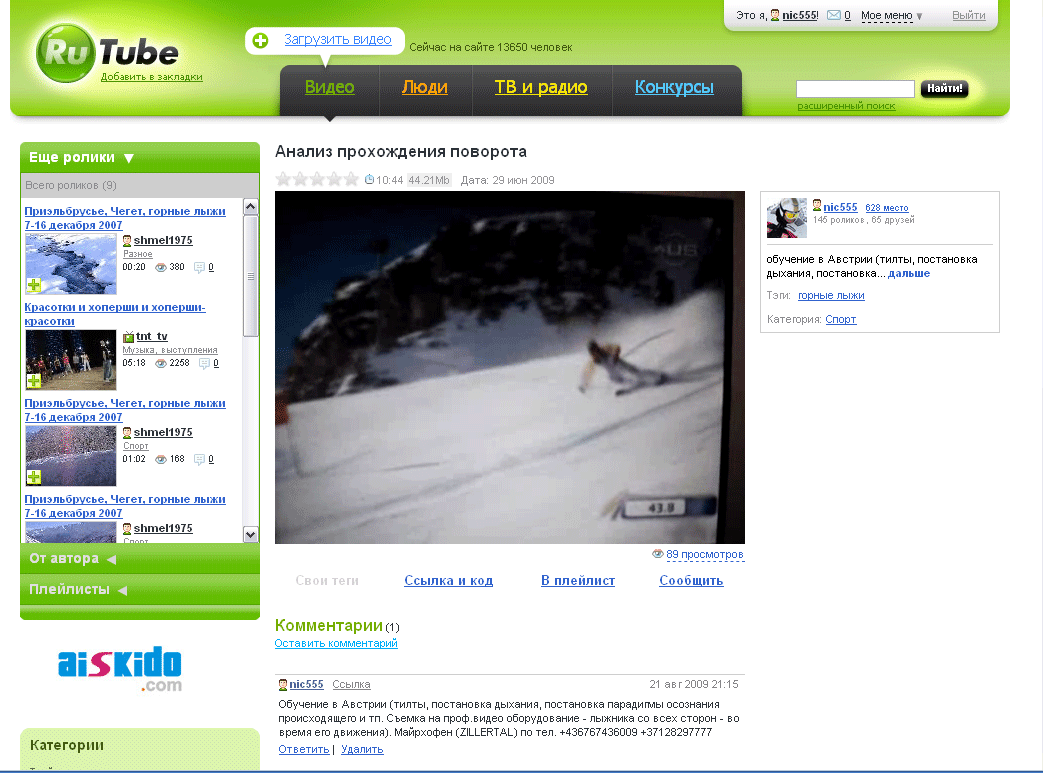The width and height of the screenshot is (1043, 773).
Task: Rate the video with the first star
Action: pos(283,179)
